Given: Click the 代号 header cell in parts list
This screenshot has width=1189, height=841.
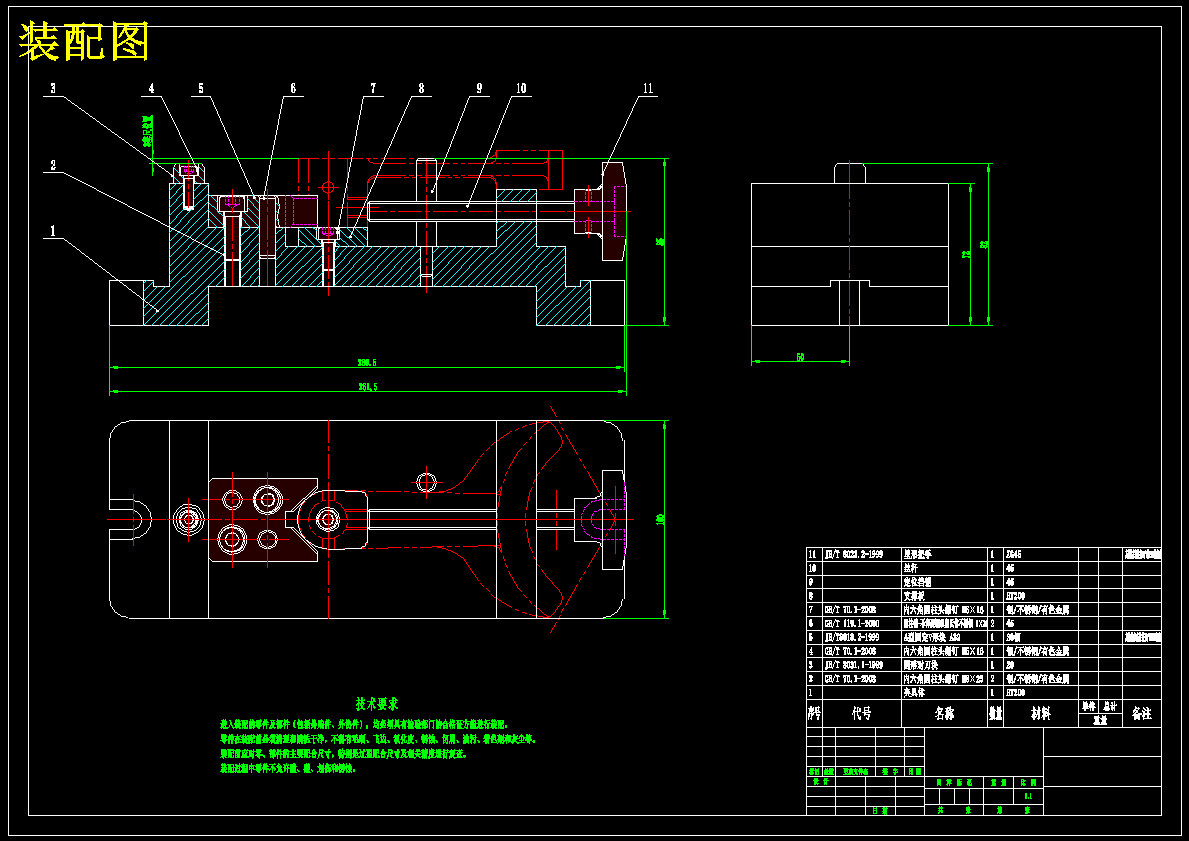Looking at the screenshot, I should (x=861, y=714).
